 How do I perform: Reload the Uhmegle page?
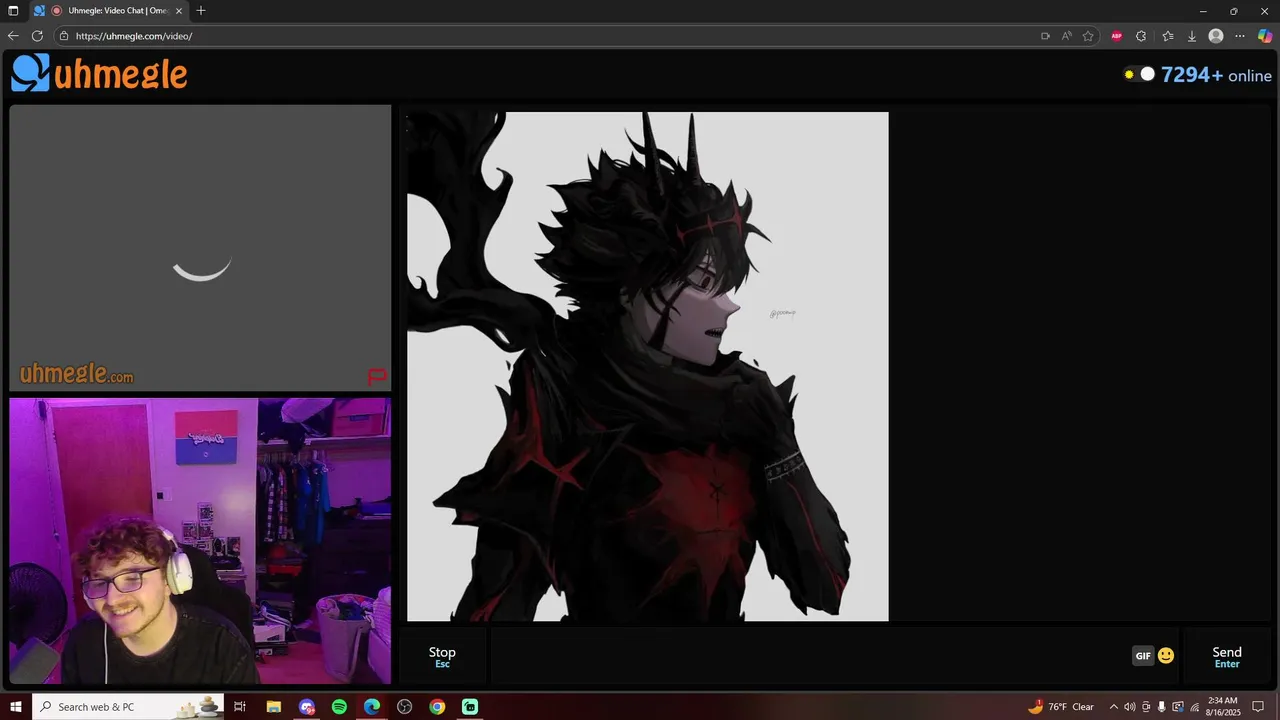tap(38, 36)
